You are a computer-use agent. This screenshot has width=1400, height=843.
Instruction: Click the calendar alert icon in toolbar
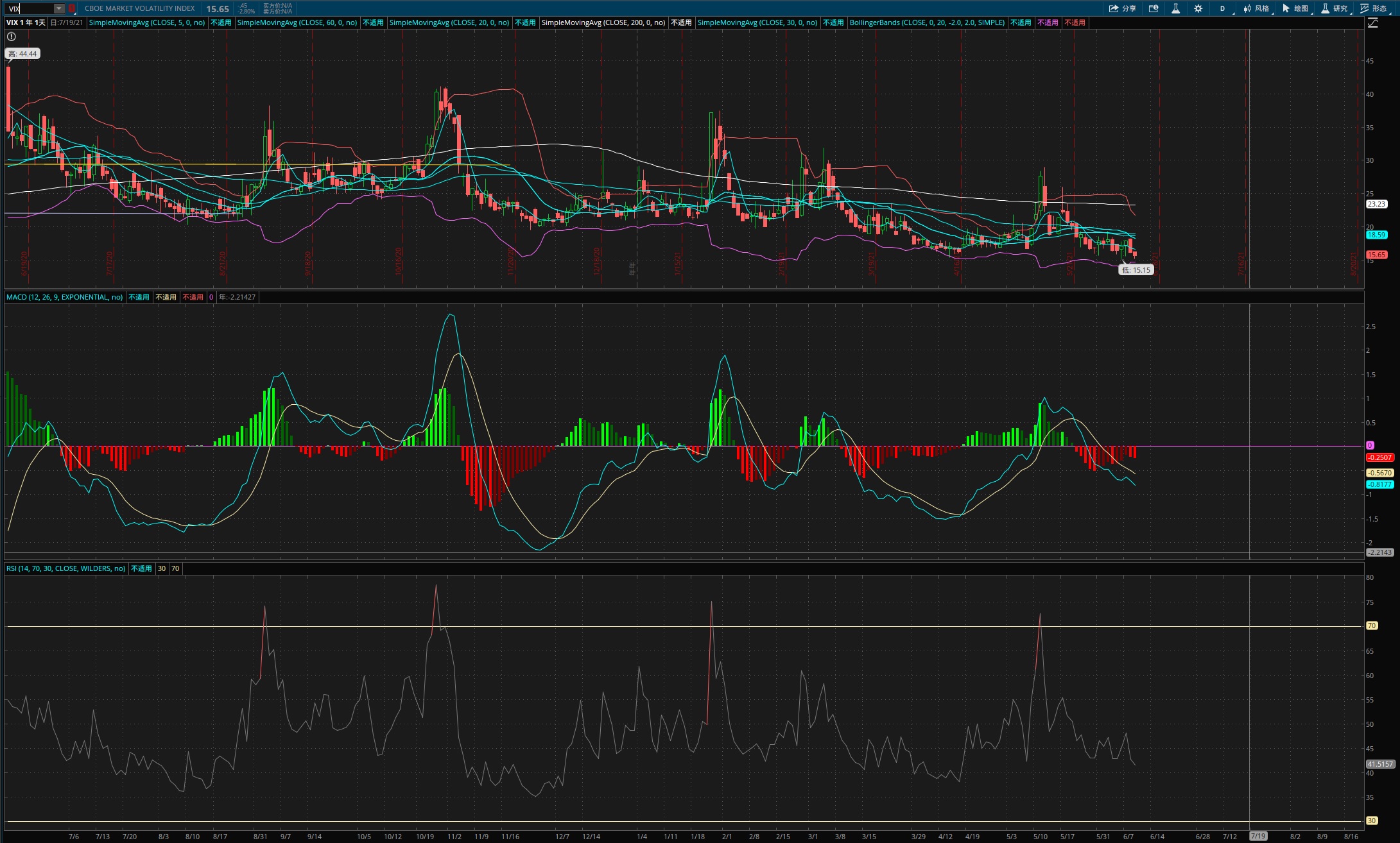[1154, 8]
